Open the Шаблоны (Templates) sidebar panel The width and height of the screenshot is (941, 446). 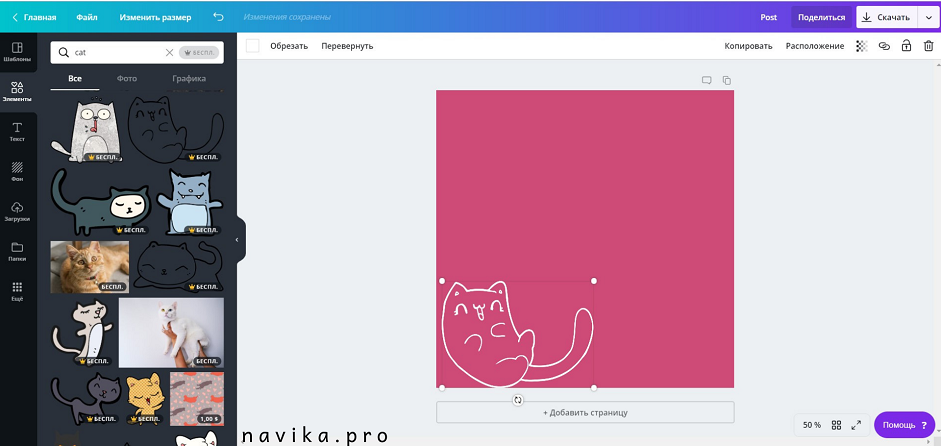17,51
